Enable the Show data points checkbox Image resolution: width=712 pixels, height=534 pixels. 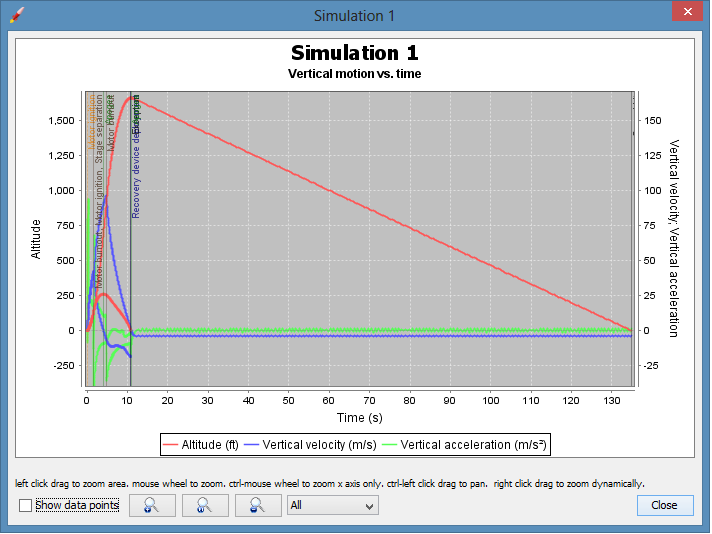(x=25, y=505)
